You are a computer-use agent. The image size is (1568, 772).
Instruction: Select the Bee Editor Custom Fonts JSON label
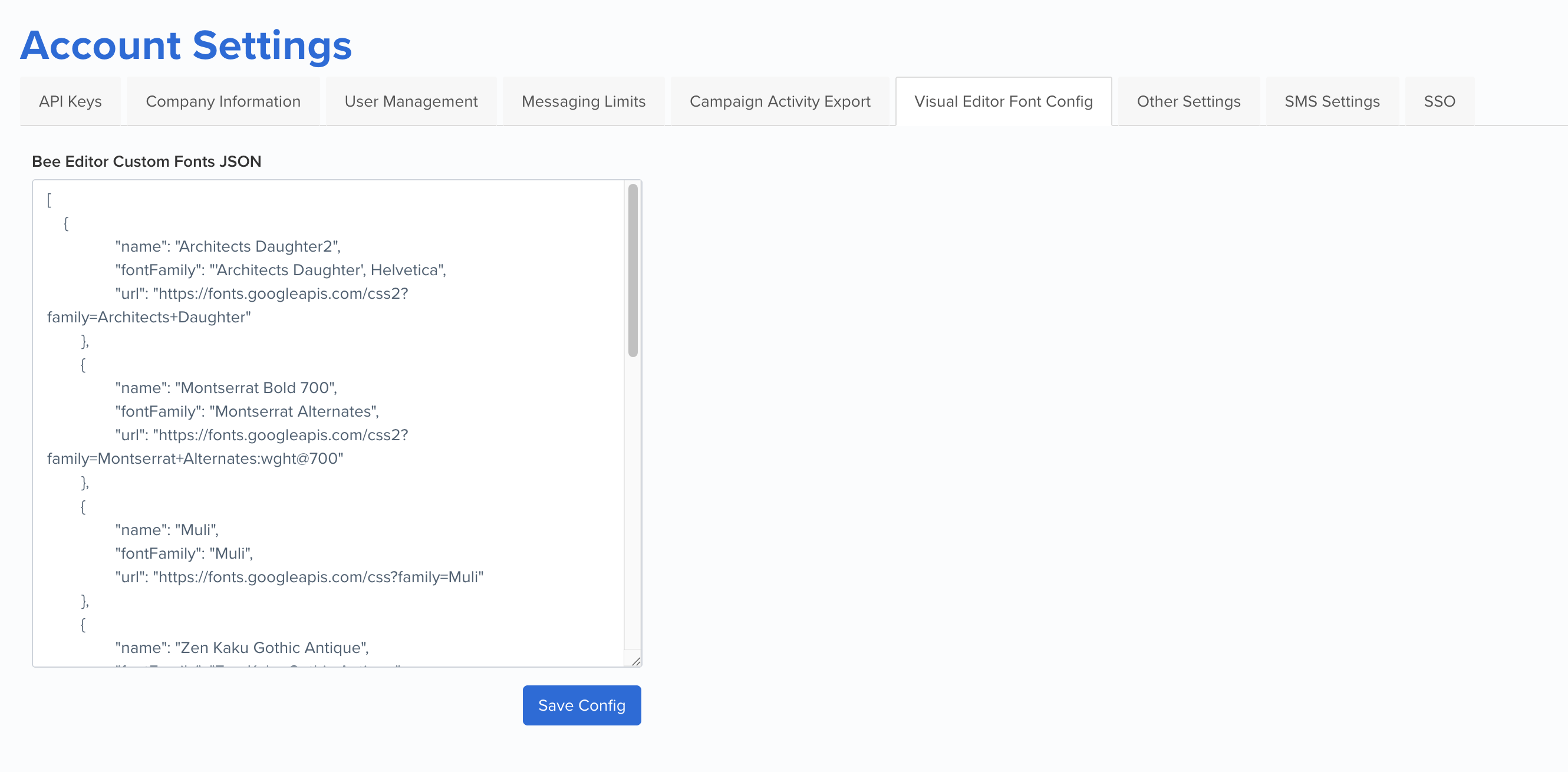[146, 161]
